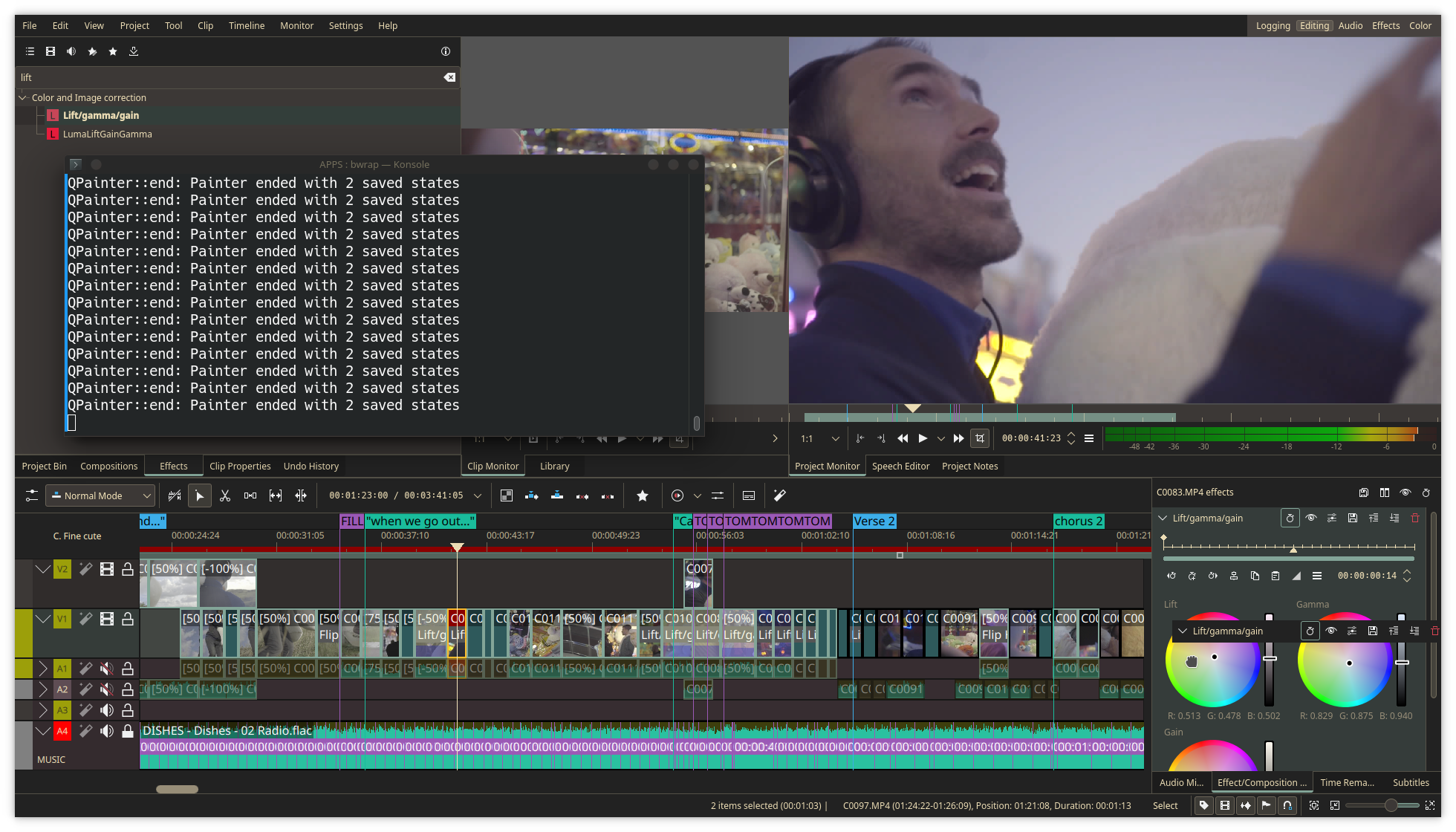The height and width of the screenshot is (832, 1456).
Task: Clear the effects search field
Action: pyautogui.click(x=449, y=77)
